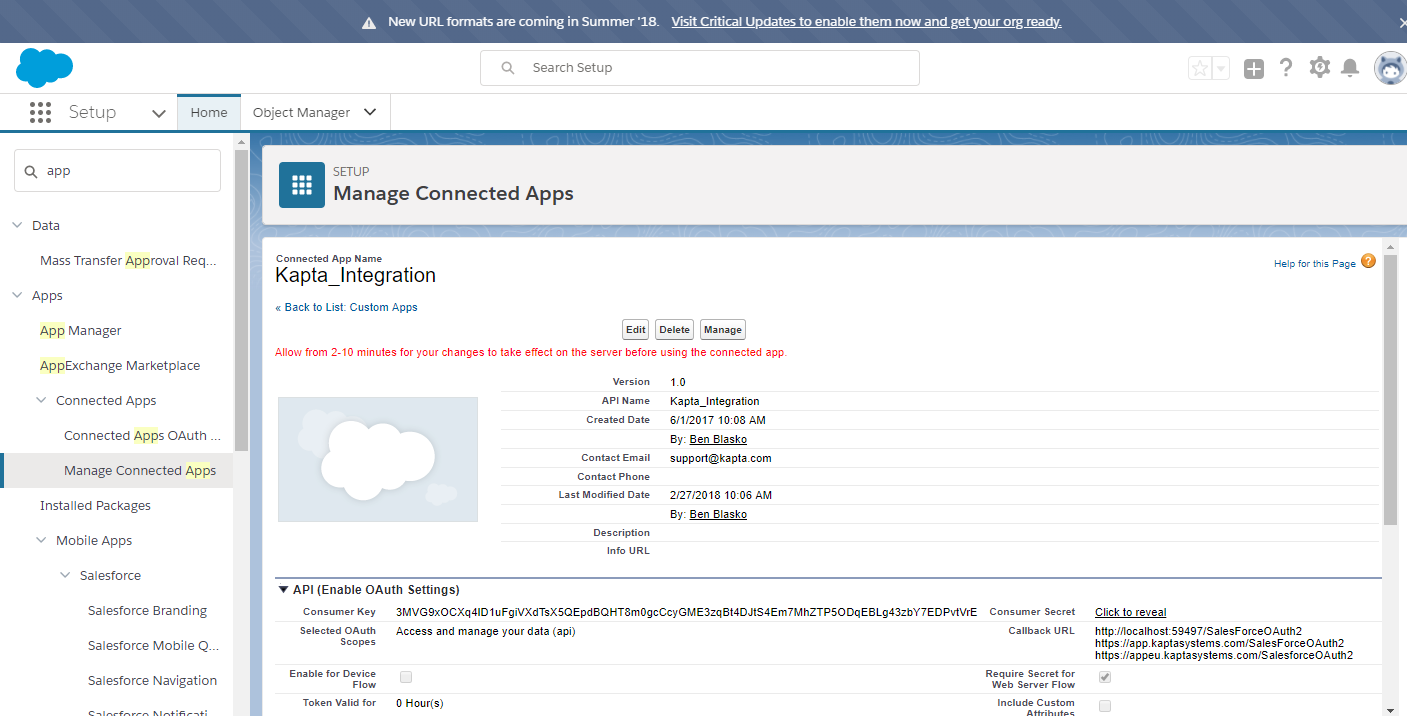Viewport: 1407px width, 716px height.
Task: Collapse the Salesforce tree node
Action: 65,575
